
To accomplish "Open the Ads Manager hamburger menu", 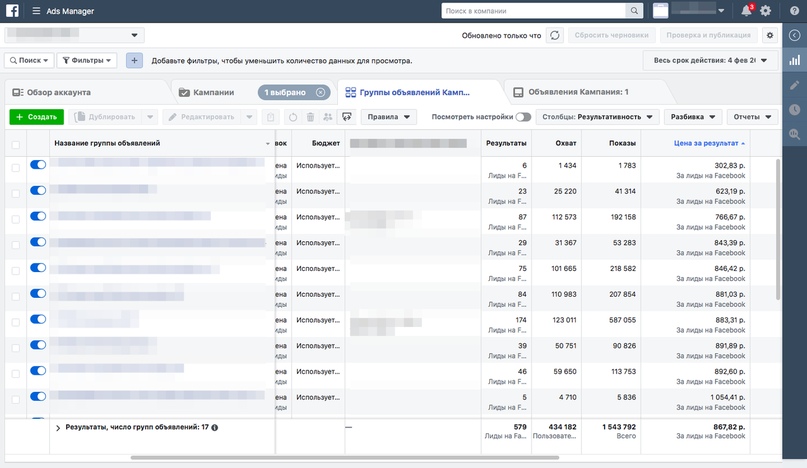I will 36,11.
